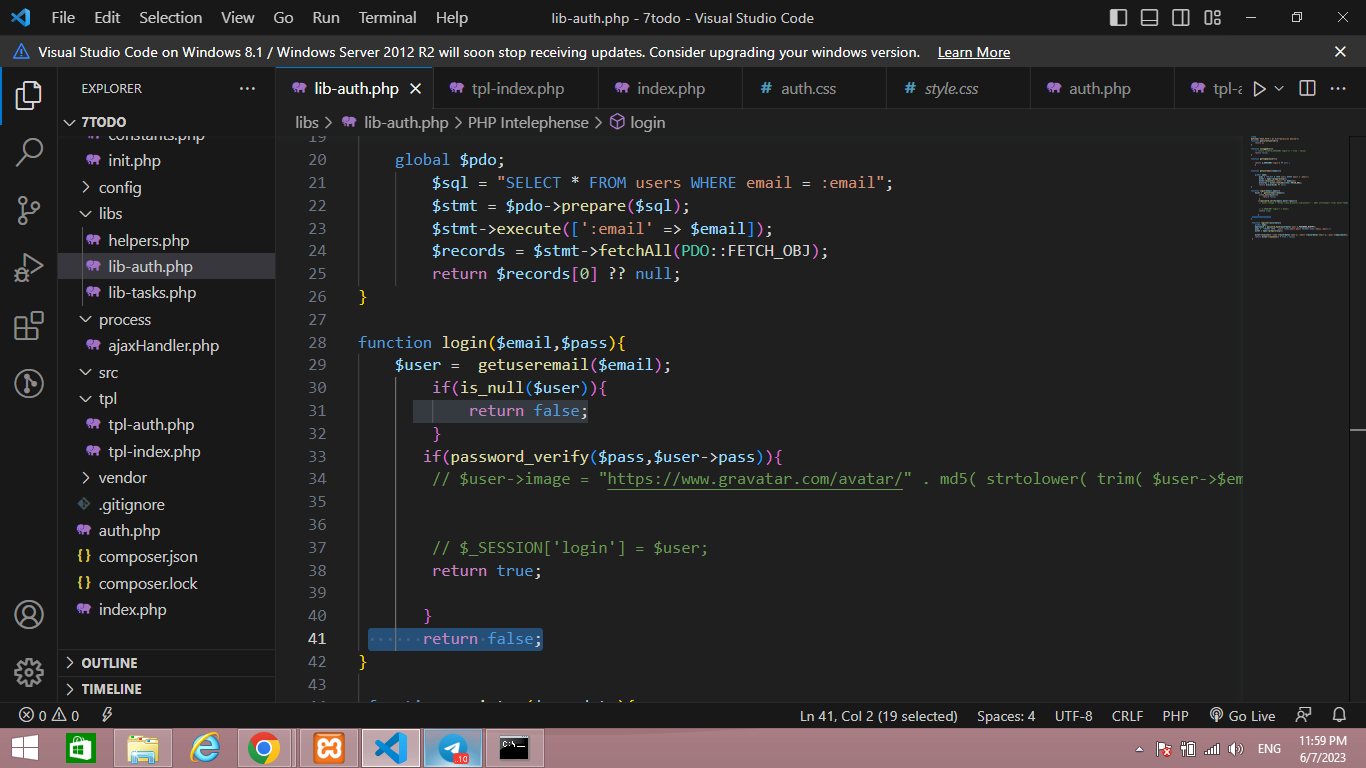This screenshot has width=1366, height=768.
Task: Open the Edit menu
Action: 107,18
